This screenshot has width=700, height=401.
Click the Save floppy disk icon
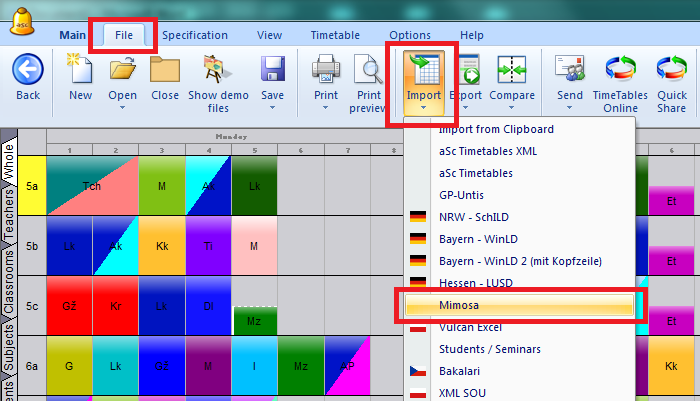(x=273, y=69)
